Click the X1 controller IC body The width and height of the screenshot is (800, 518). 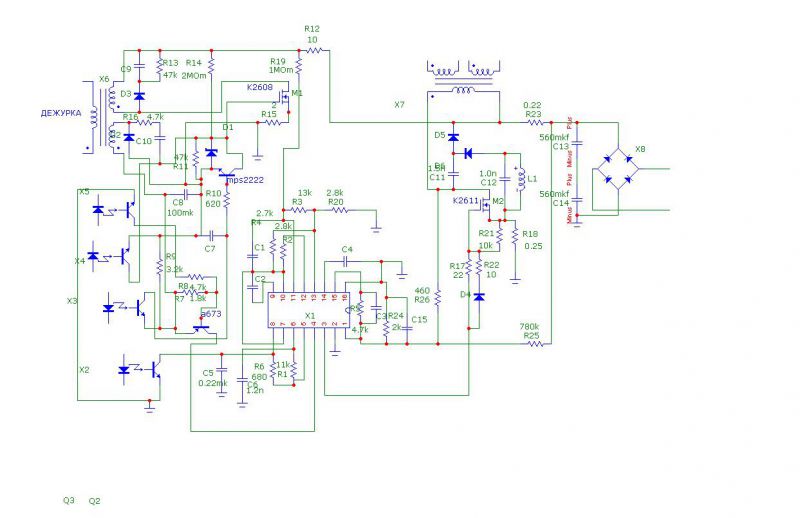[x=310, y=312]
